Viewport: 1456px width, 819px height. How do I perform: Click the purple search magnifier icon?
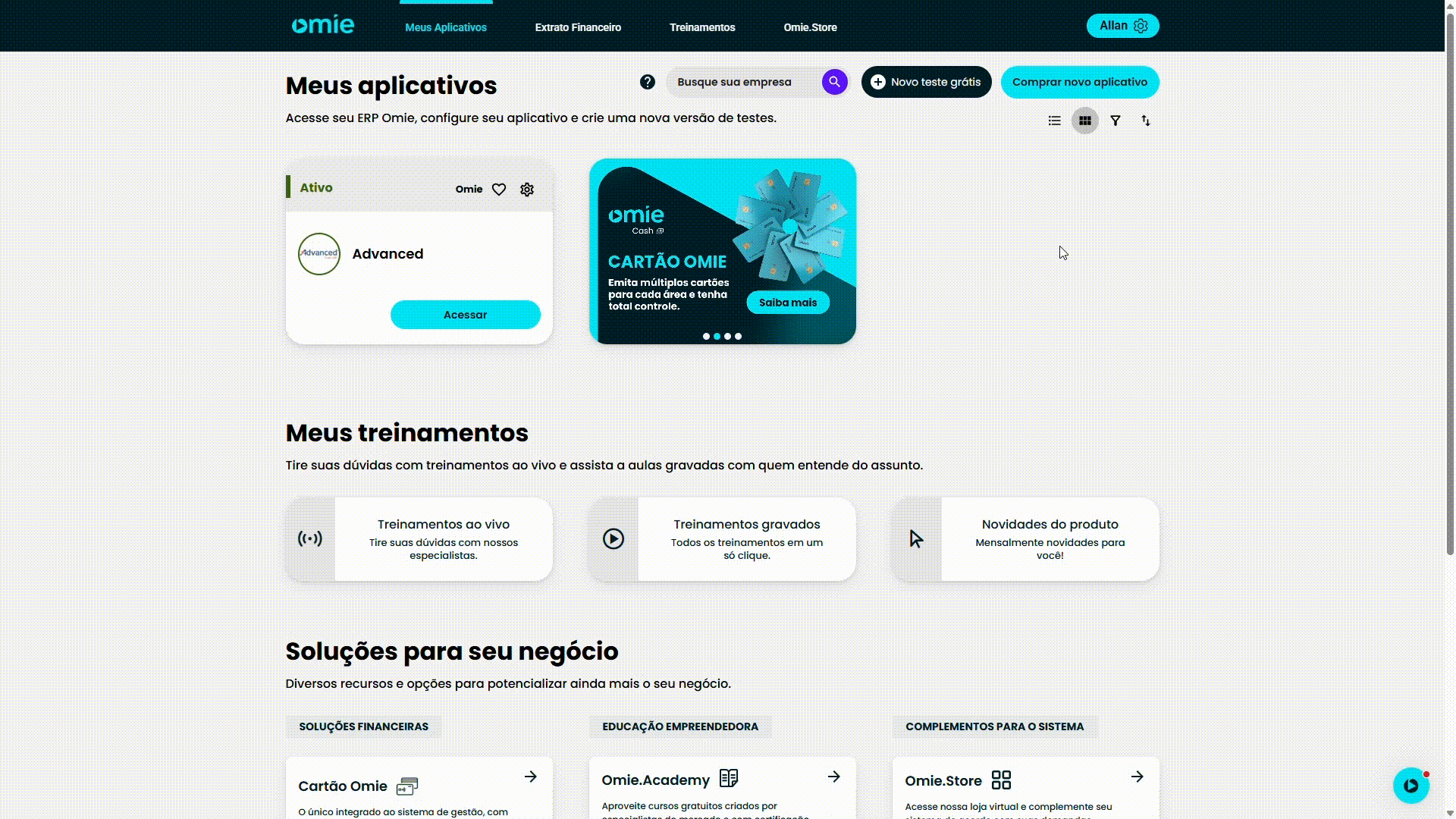click(834, 82)
